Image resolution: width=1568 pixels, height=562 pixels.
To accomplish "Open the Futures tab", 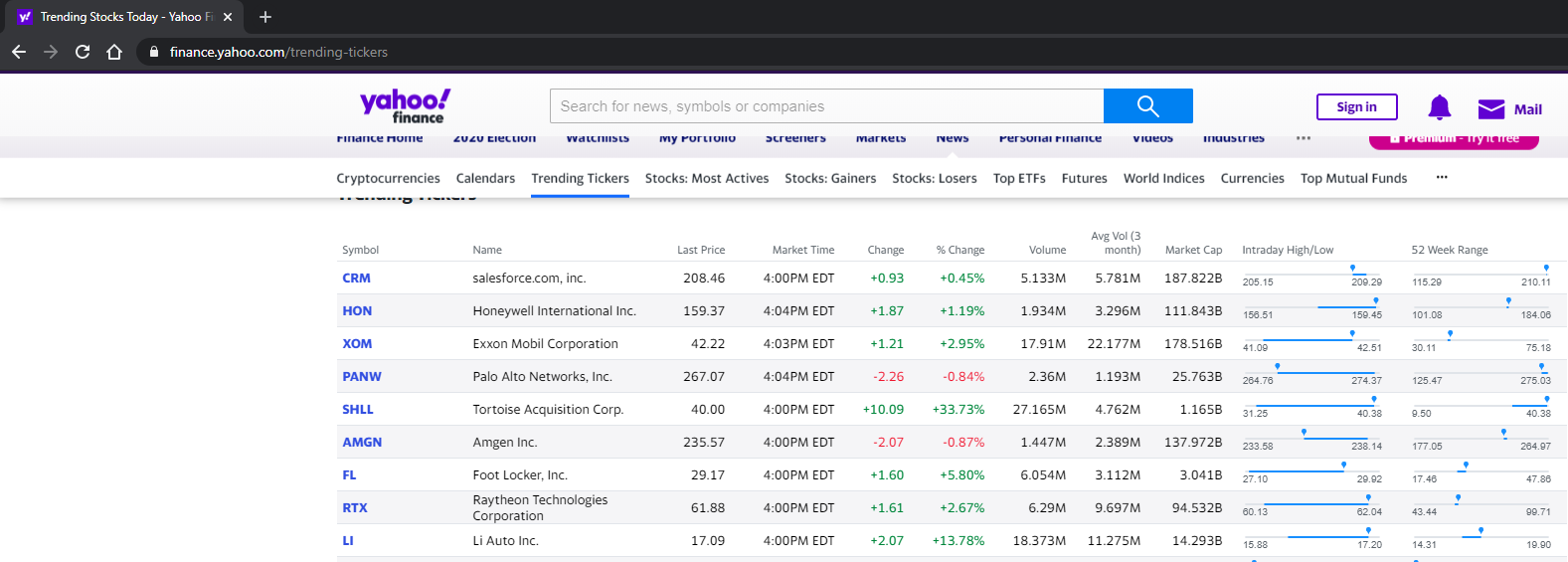I will 1084,178.
